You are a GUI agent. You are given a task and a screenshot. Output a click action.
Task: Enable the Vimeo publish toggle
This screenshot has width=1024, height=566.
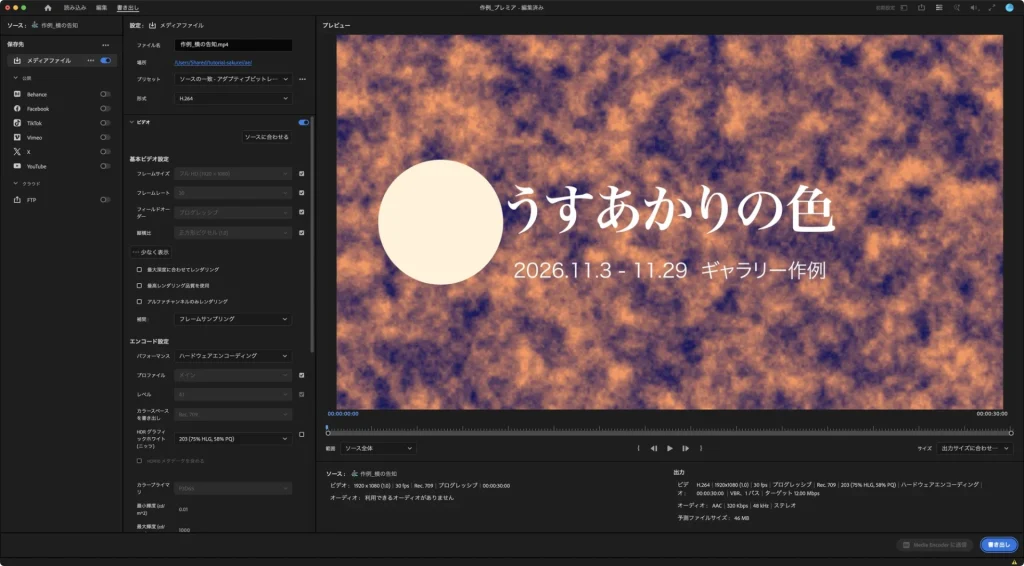pos(105,137)
